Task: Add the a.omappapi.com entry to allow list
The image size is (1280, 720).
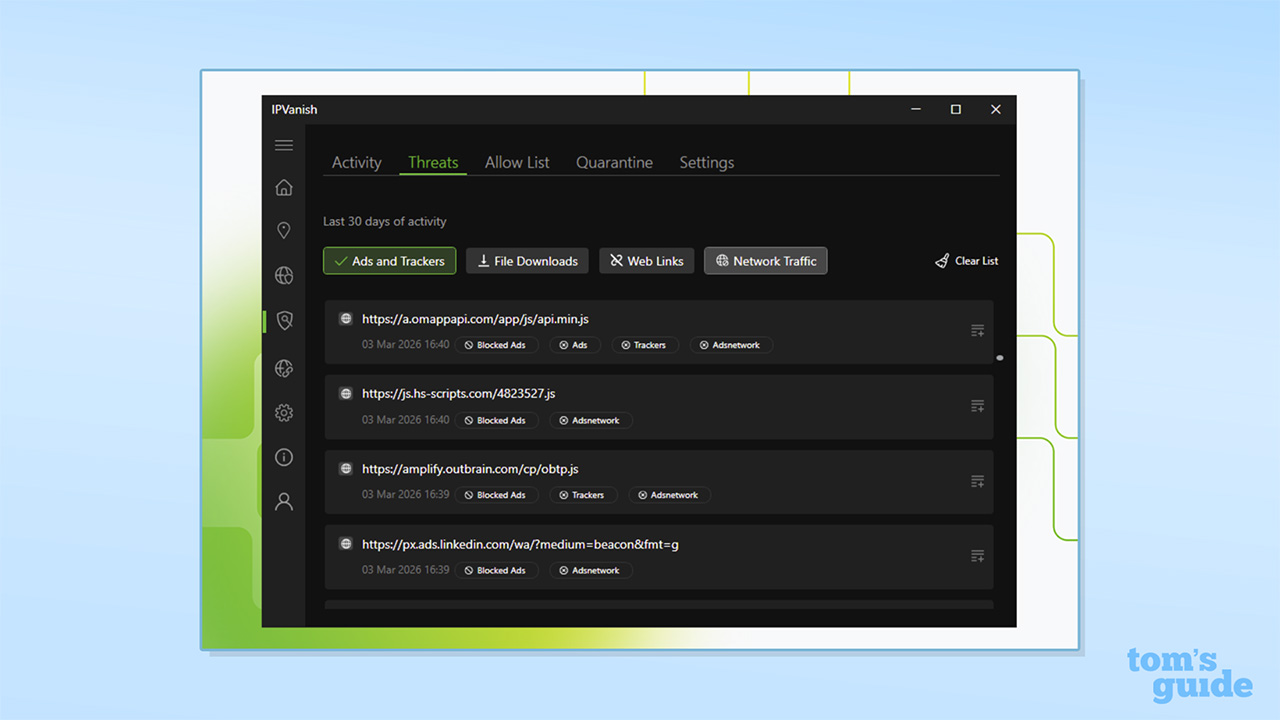Action: 977,330
